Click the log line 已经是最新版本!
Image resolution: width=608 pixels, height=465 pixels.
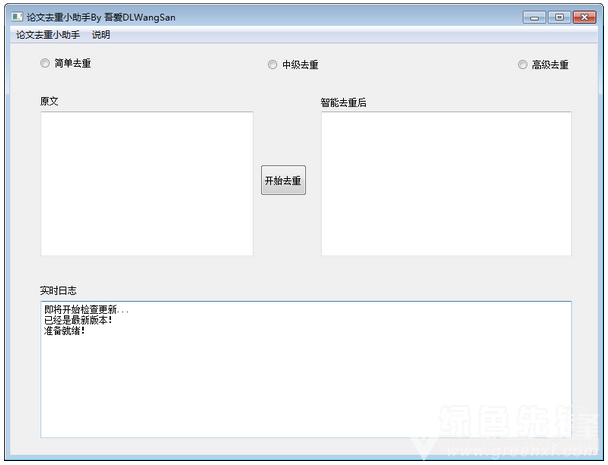pos(79,320)
